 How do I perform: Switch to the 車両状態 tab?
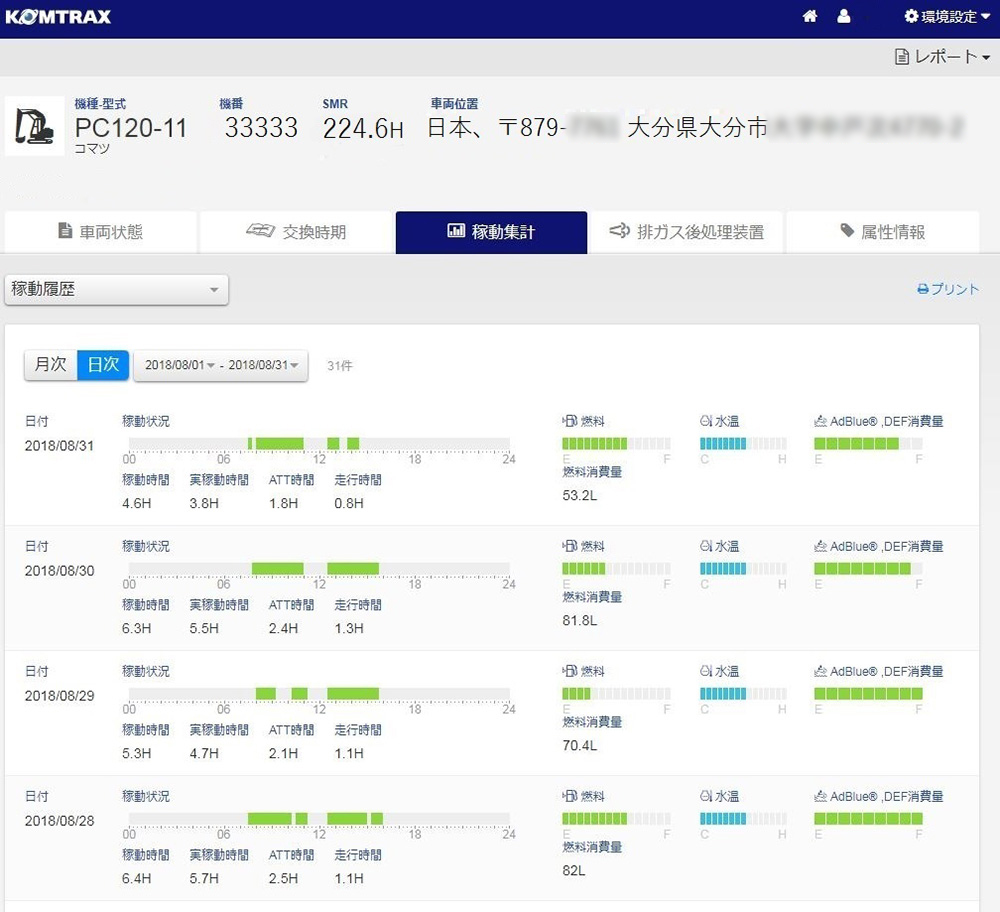100,232
